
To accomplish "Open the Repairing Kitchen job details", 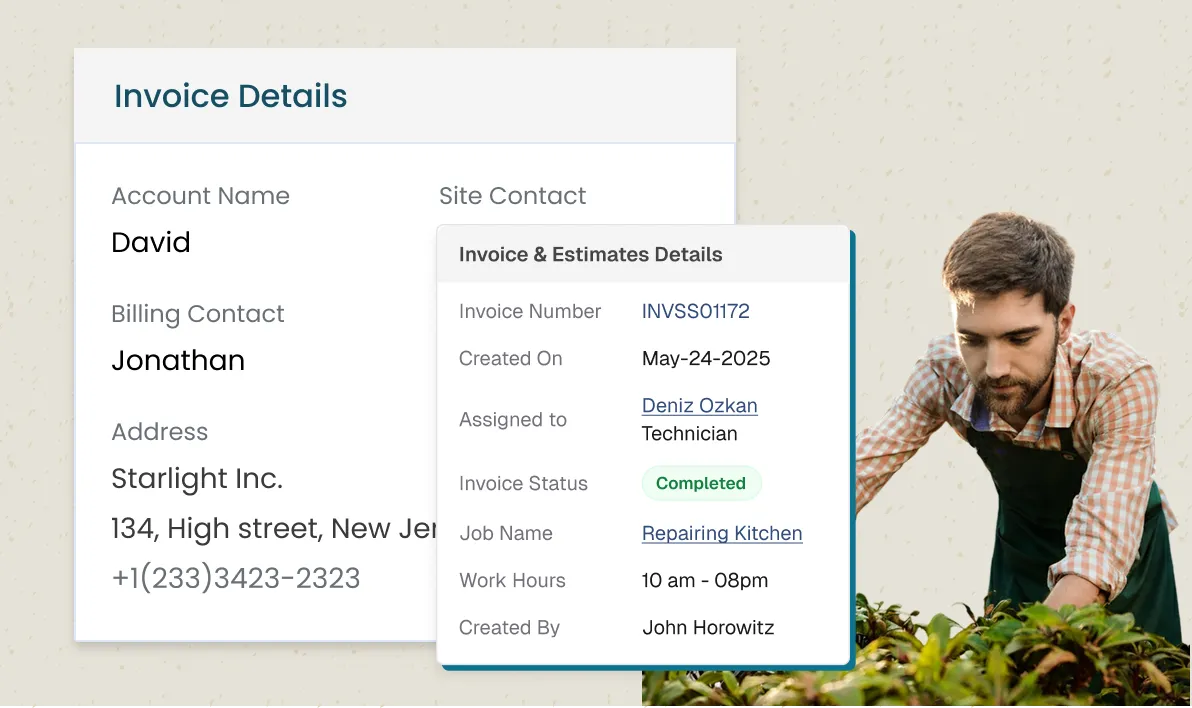I will click(x=721, y=533).
